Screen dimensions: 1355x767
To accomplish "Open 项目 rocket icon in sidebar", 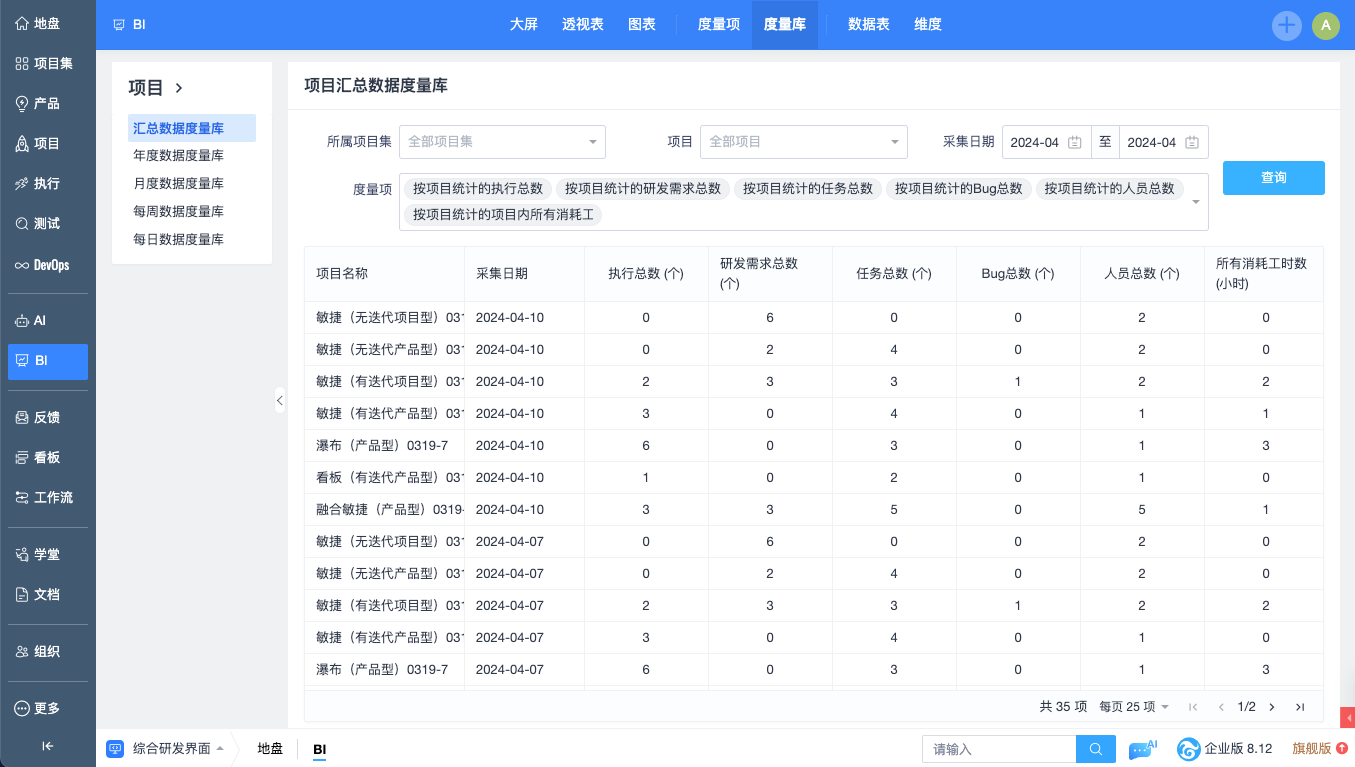I will 22,144.
